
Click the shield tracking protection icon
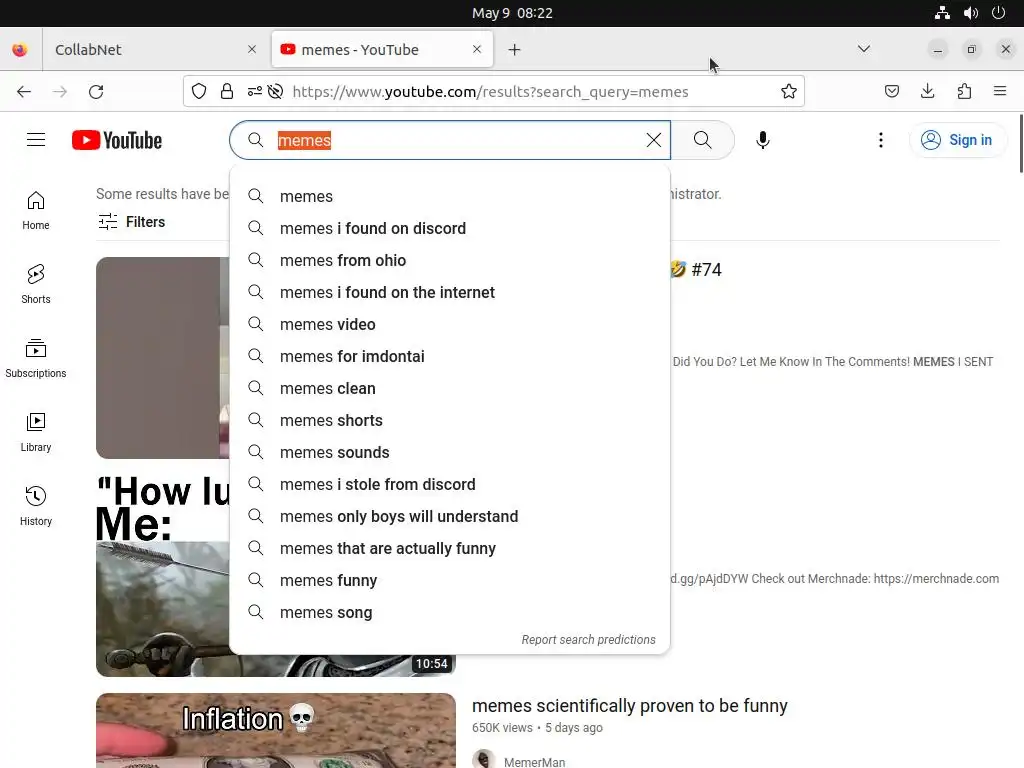199,91
